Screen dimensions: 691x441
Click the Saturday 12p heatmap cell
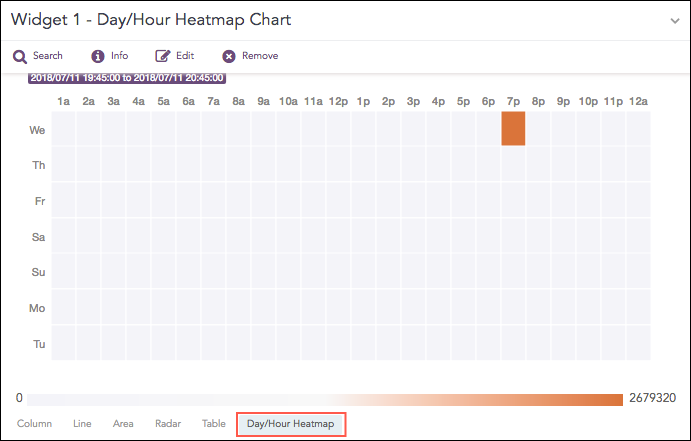tap(338, 236)
